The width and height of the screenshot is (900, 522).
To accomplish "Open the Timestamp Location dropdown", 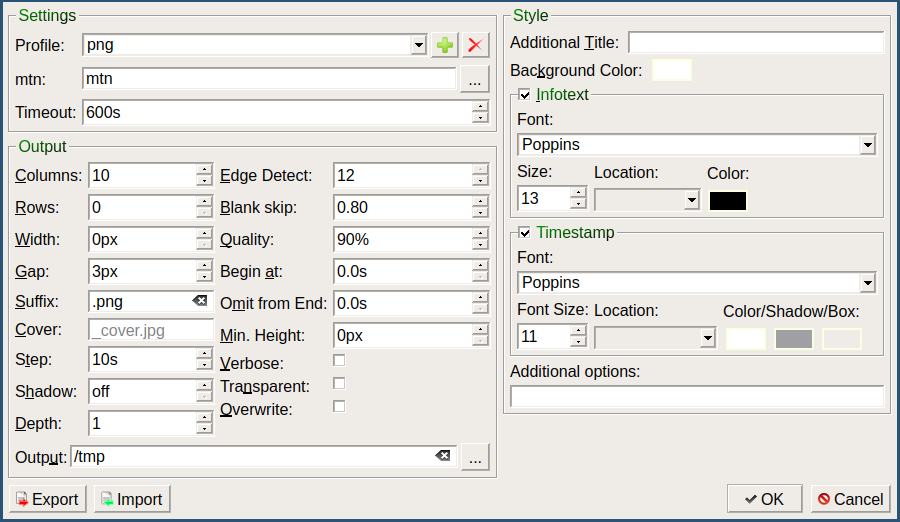I will (708, 338).
